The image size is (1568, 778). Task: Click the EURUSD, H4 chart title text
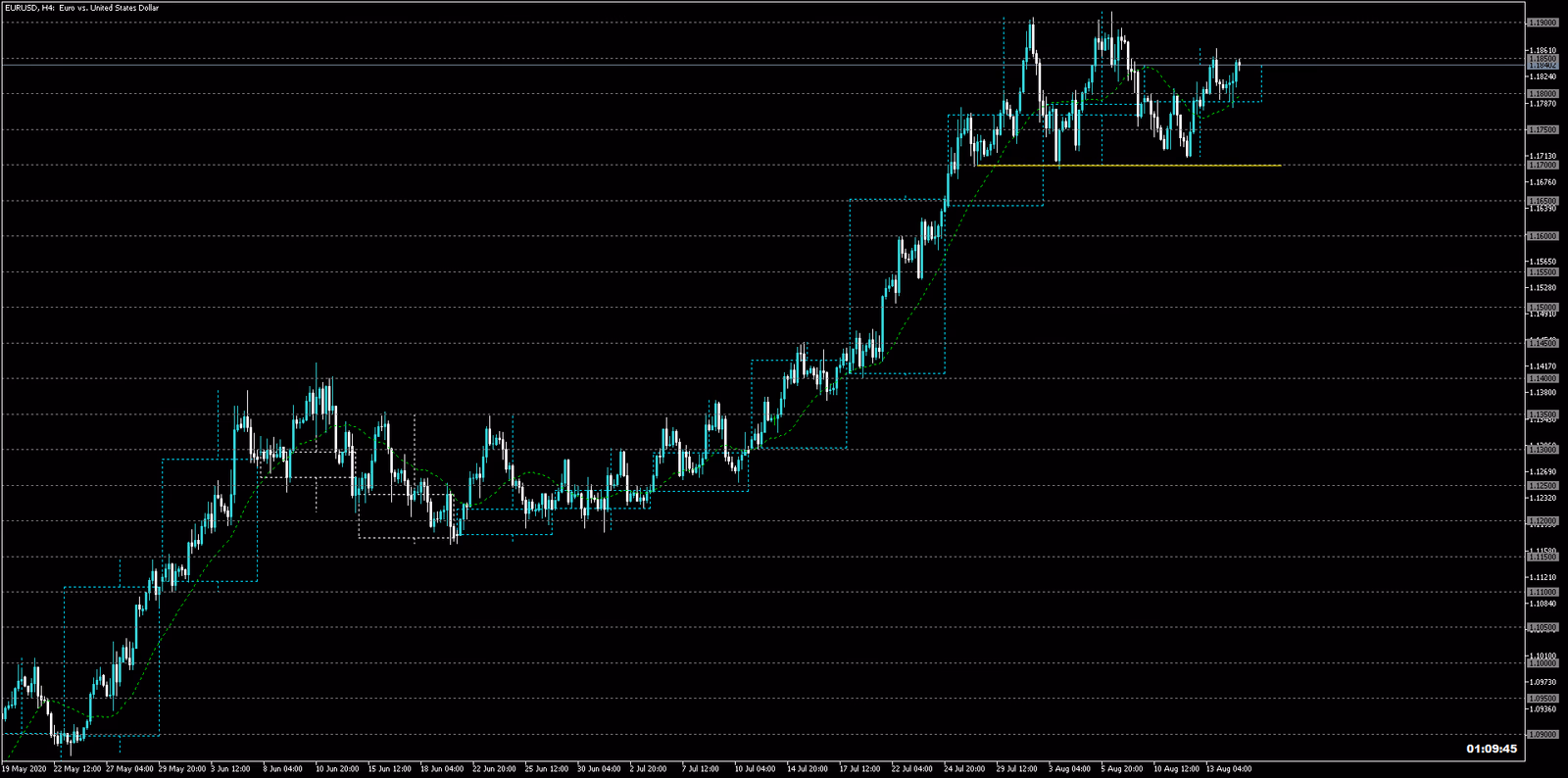click(81, 8)
